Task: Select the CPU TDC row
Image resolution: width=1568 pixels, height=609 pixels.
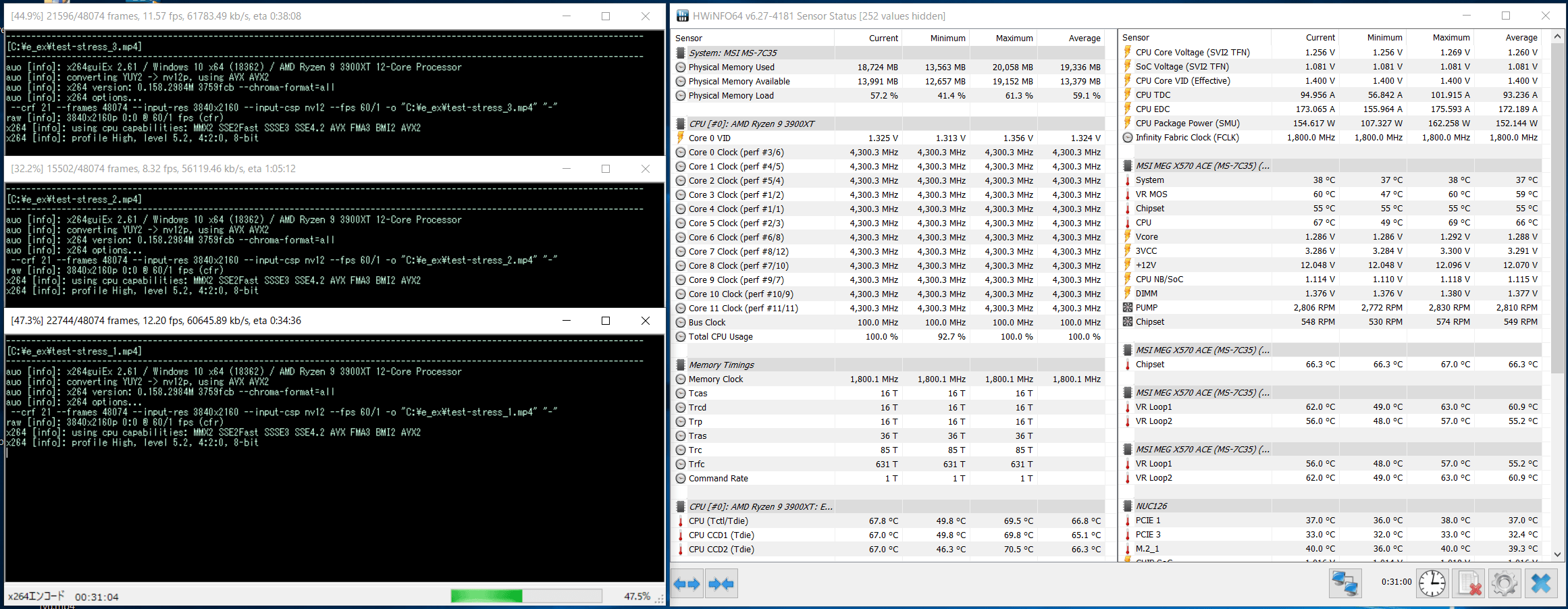Action: click(1332, 95)
